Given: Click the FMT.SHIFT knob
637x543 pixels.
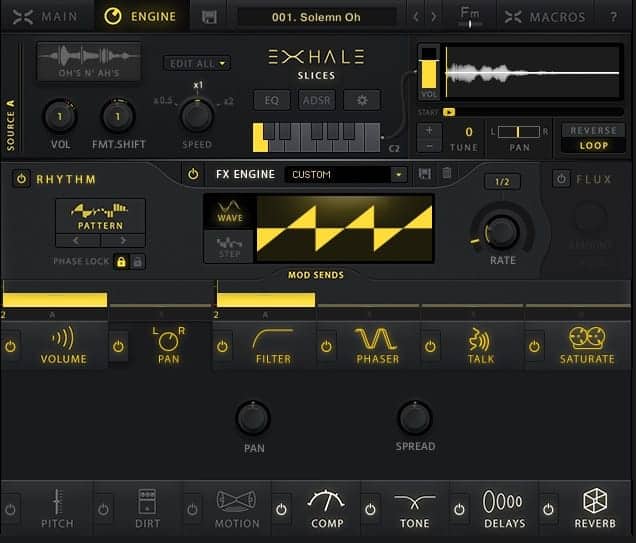Looking at the screenshot, I should coord(118,117).
